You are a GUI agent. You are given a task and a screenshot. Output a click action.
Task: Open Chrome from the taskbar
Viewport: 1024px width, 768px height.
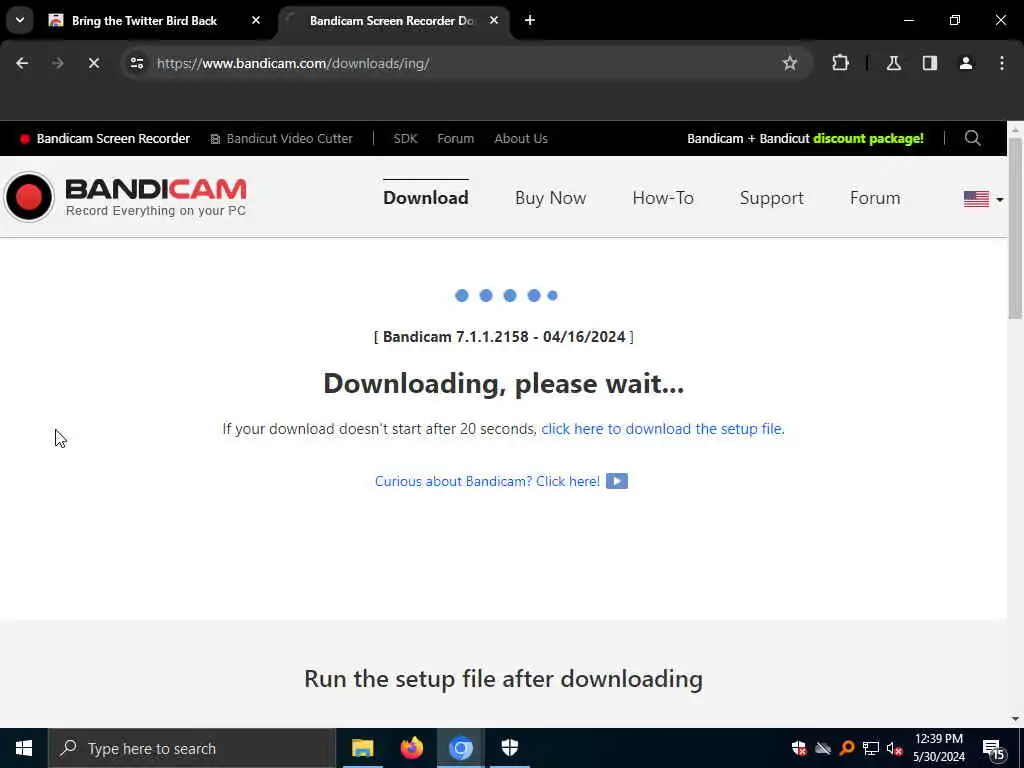[x=460, y=748]
